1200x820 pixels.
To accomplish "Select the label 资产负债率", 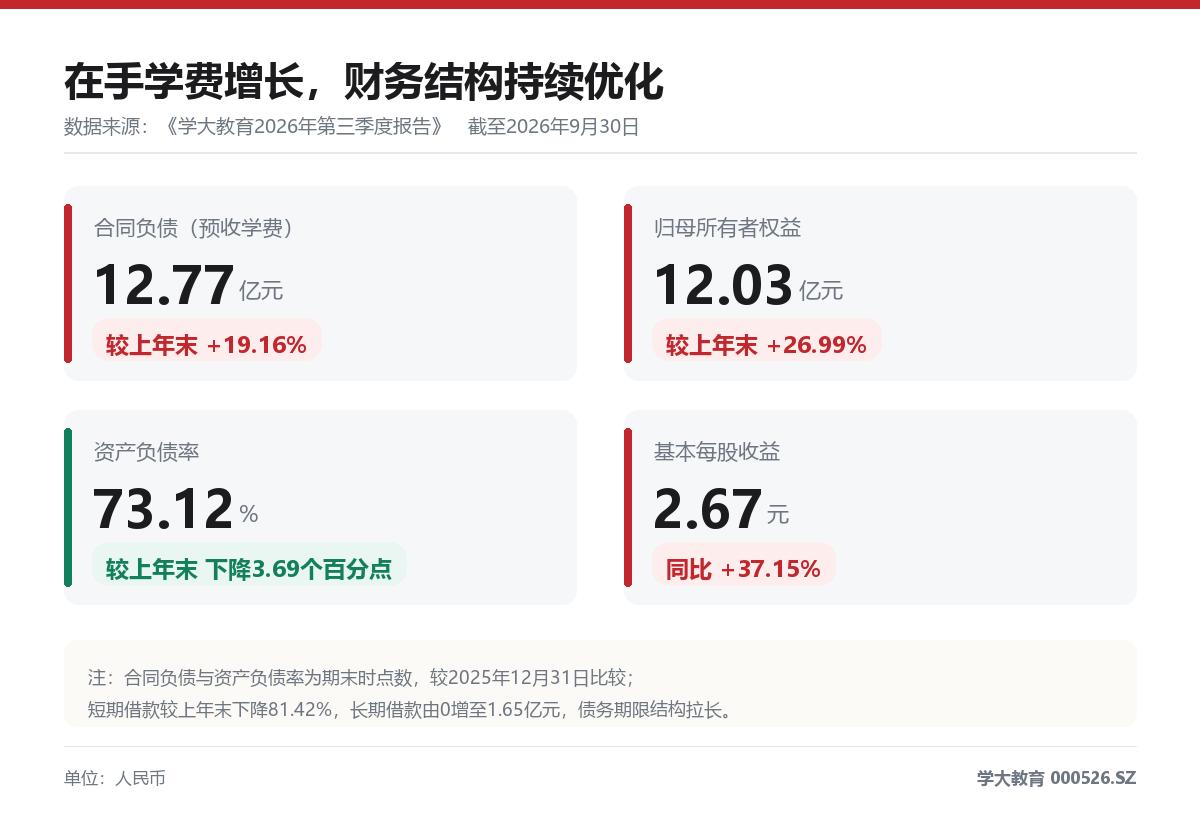I will pyautogui.click(x=146, y=452).
